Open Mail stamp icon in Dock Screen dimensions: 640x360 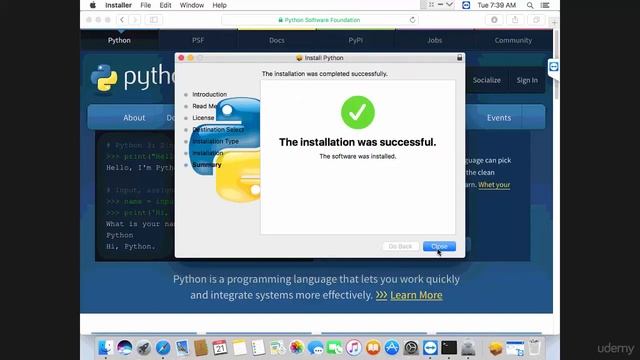pyautogui.click(x=182, y=348)
